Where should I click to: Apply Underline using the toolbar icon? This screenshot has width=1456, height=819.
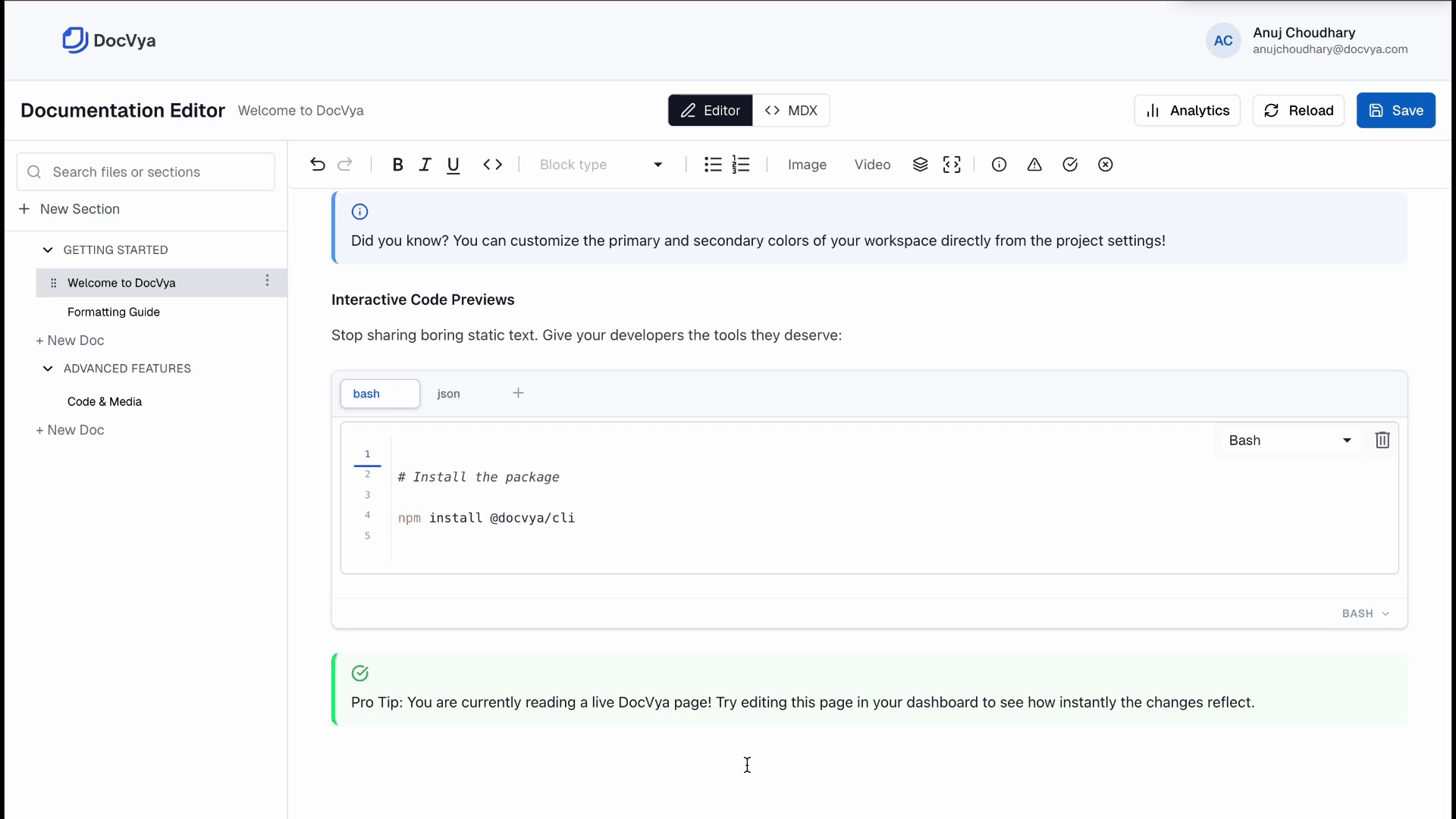tap(453, 165)
